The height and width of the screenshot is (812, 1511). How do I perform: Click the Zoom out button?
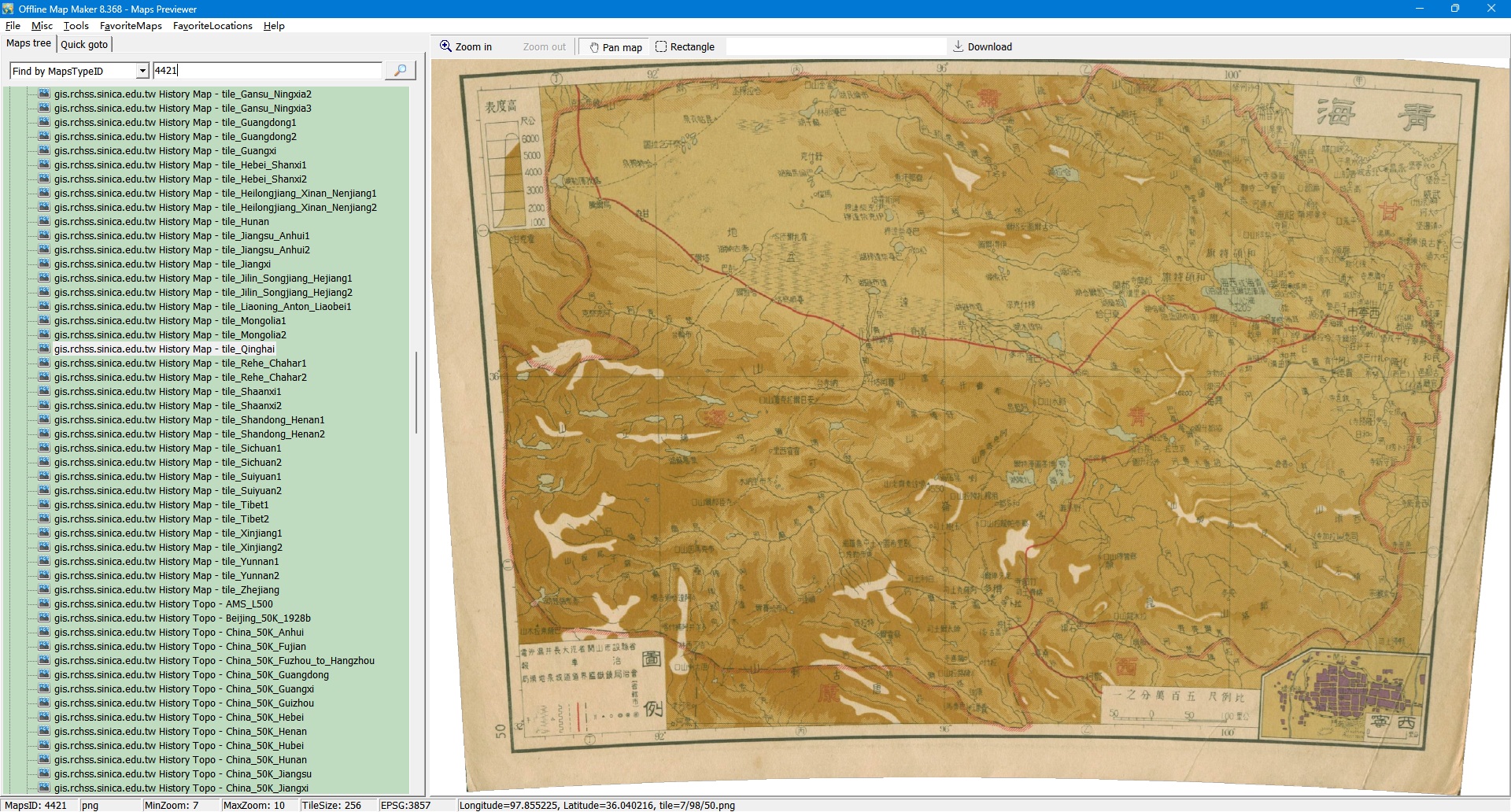(544, 47)
